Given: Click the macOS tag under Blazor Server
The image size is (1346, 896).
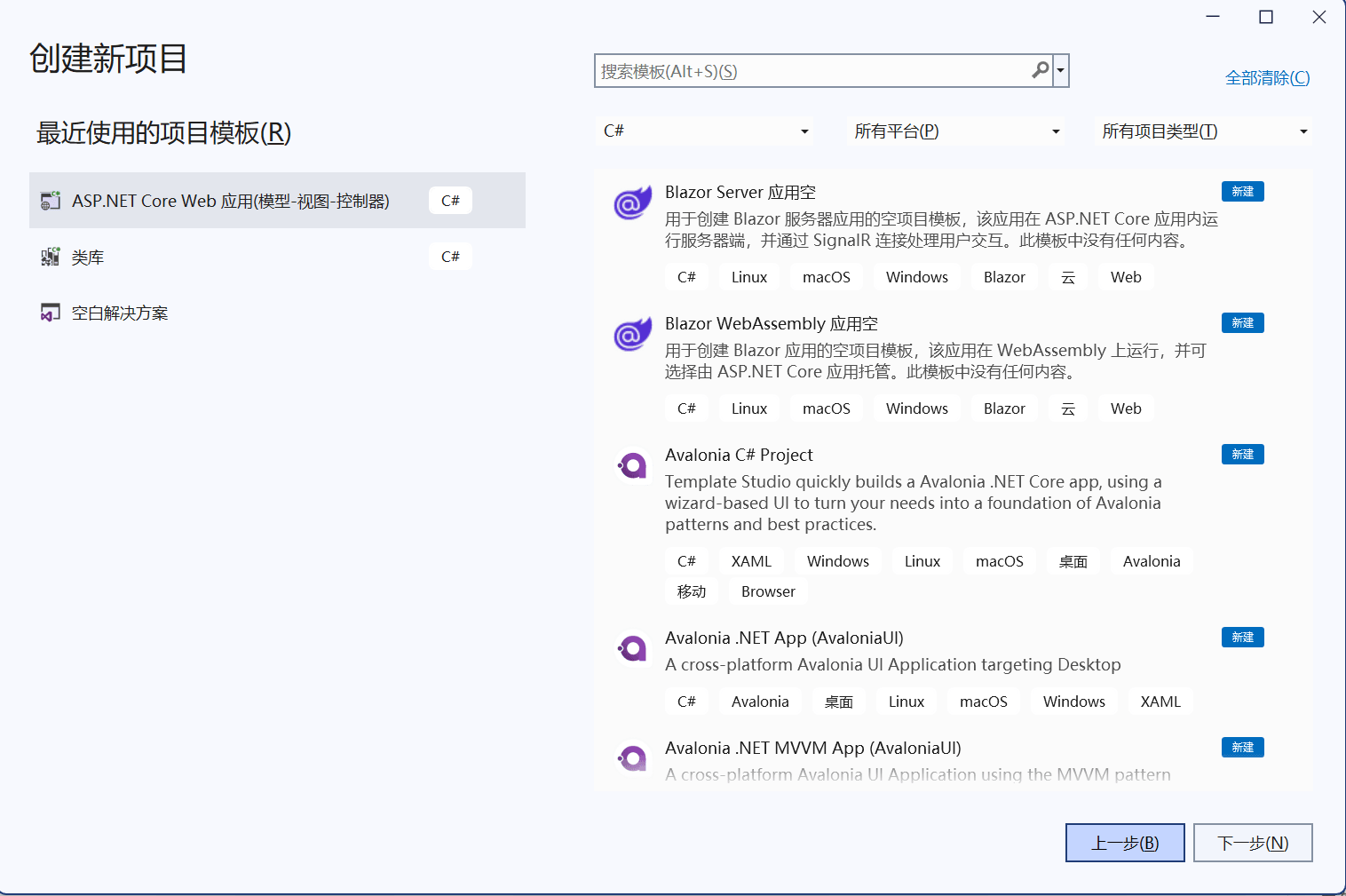Looking at the screenshot, I should coord(827,277).
